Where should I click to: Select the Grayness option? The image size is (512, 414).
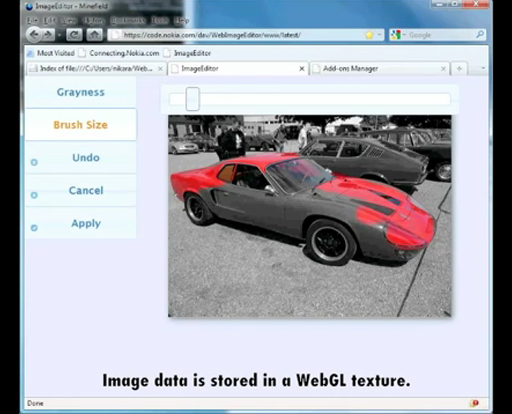[81, 92]
